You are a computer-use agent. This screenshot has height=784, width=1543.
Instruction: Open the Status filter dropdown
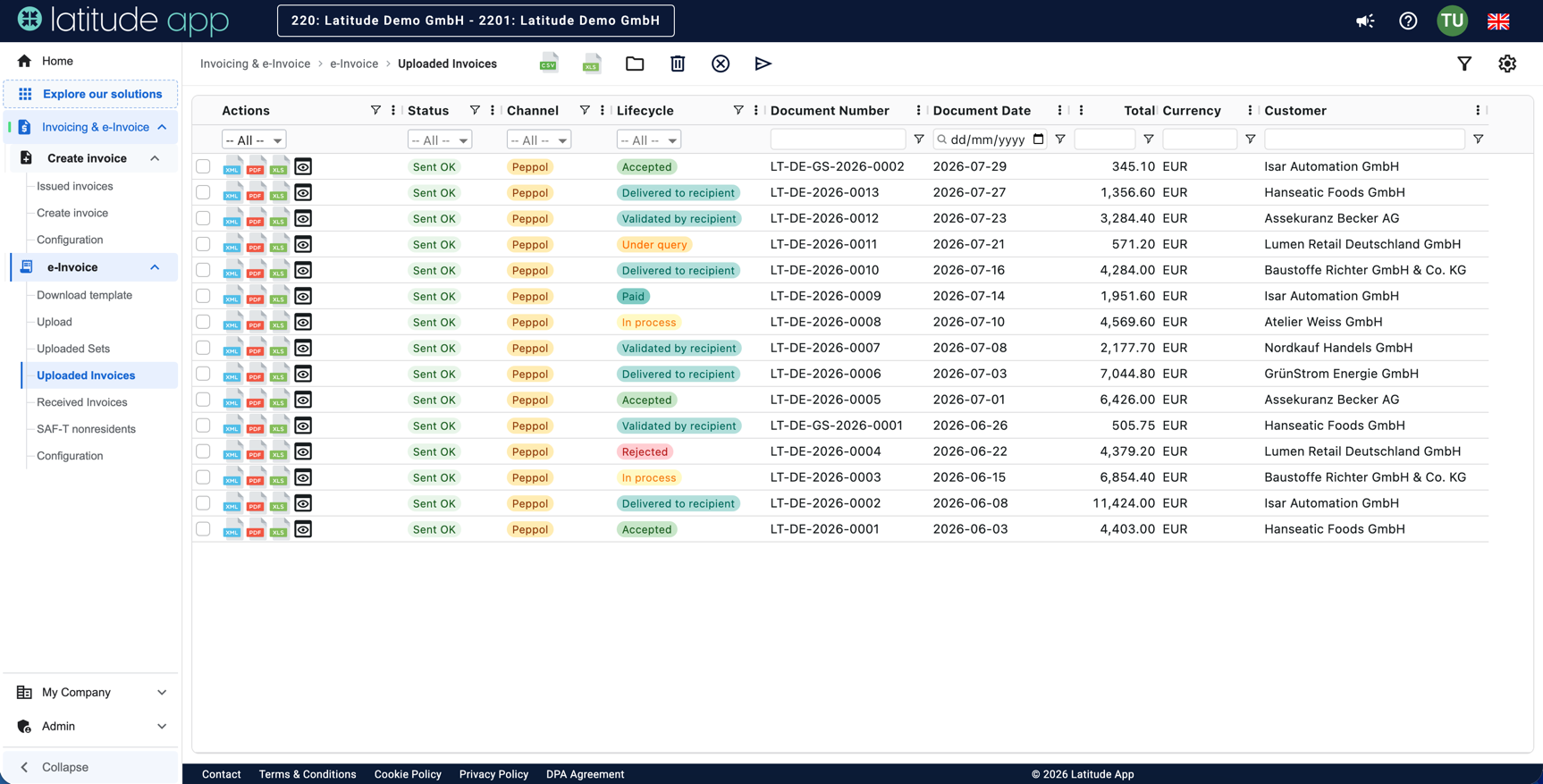coord(440,140)
